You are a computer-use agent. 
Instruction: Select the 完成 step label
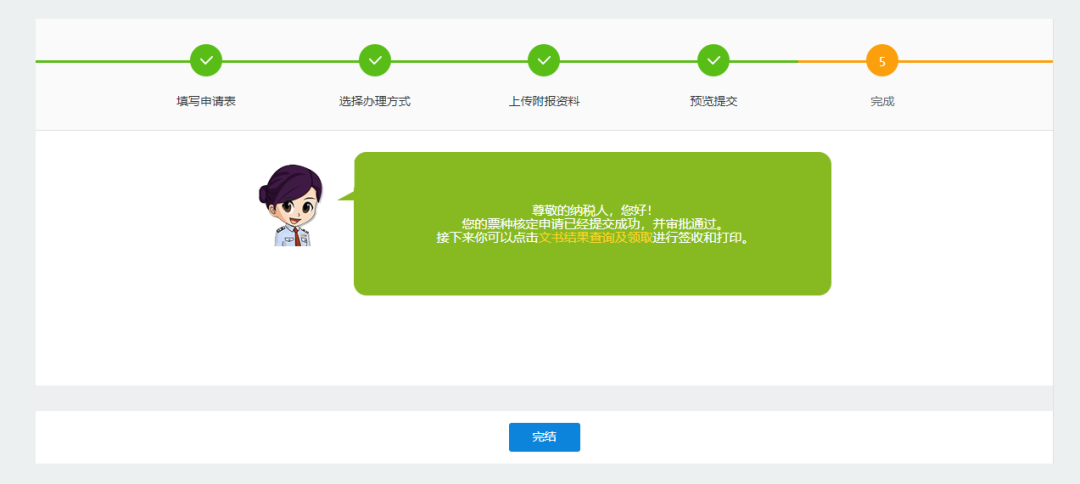point(882,101)
